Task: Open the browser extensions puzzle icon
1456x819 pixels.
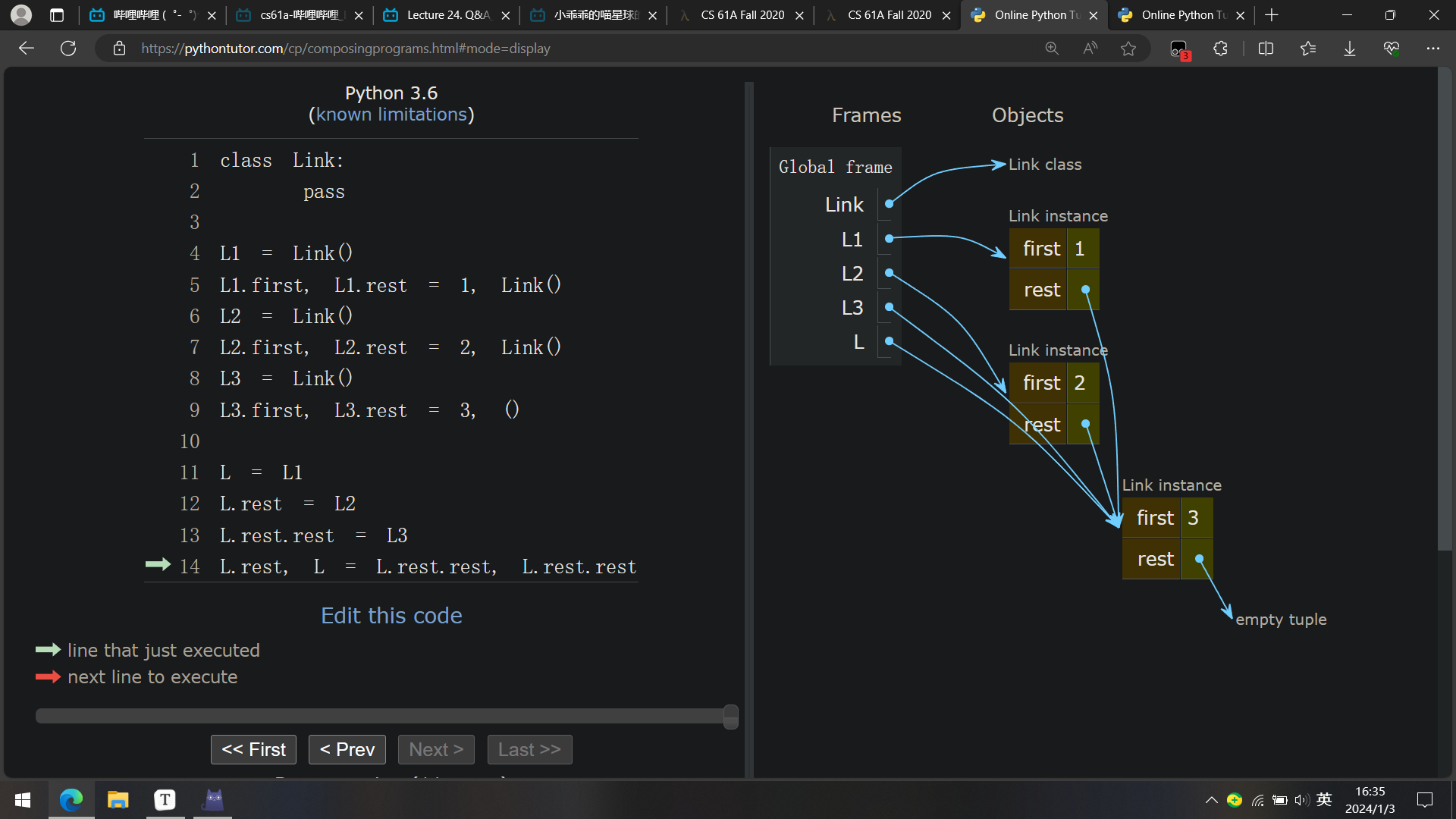Action: [x=1220, y=49]
